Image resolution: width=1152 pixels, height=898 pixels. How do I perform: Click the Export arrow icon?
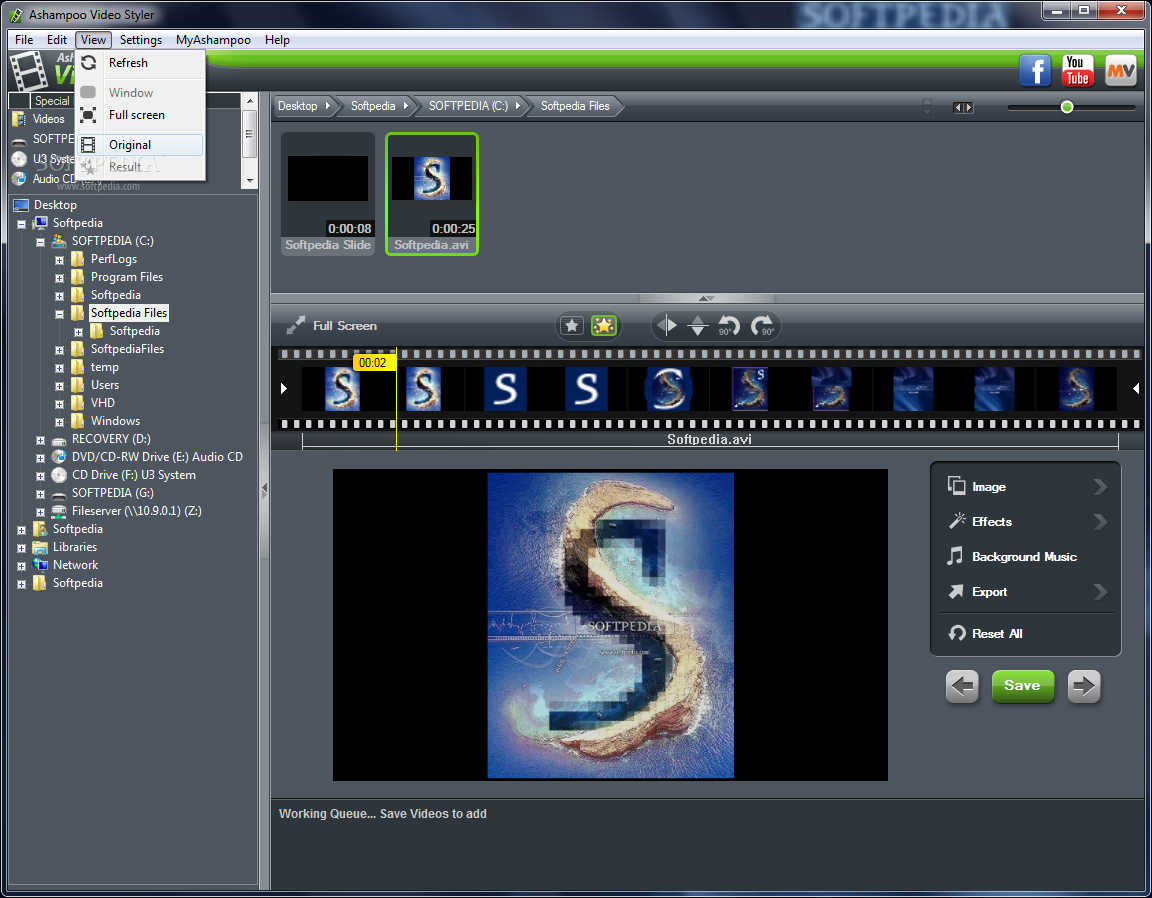click(956, 592)
